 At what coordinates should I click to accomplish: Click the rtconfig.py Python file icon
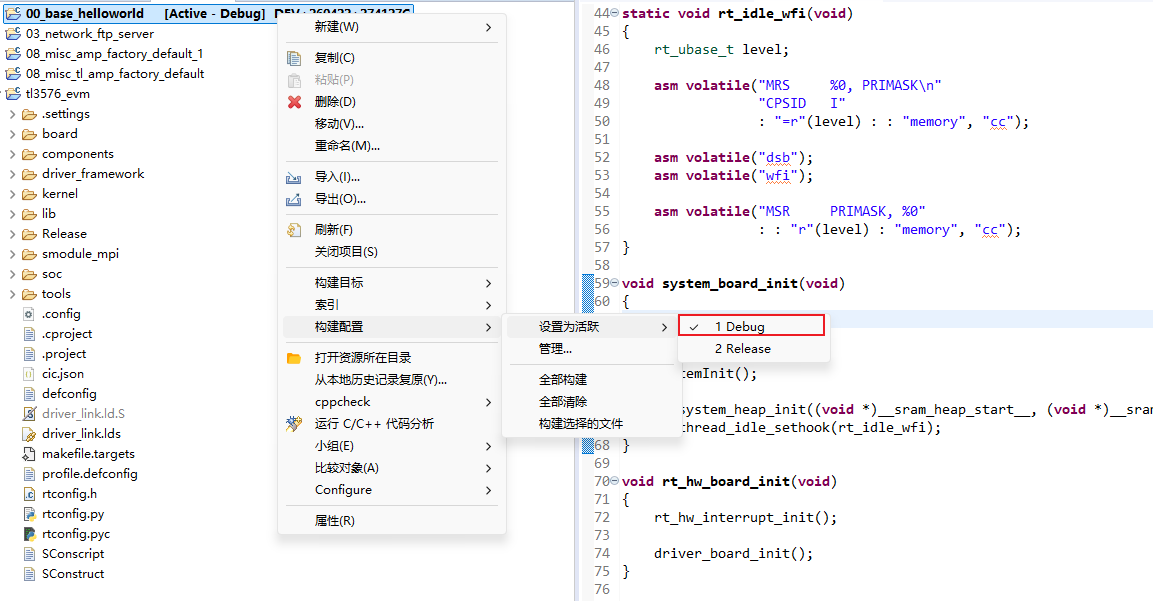[x=29, y=514]
